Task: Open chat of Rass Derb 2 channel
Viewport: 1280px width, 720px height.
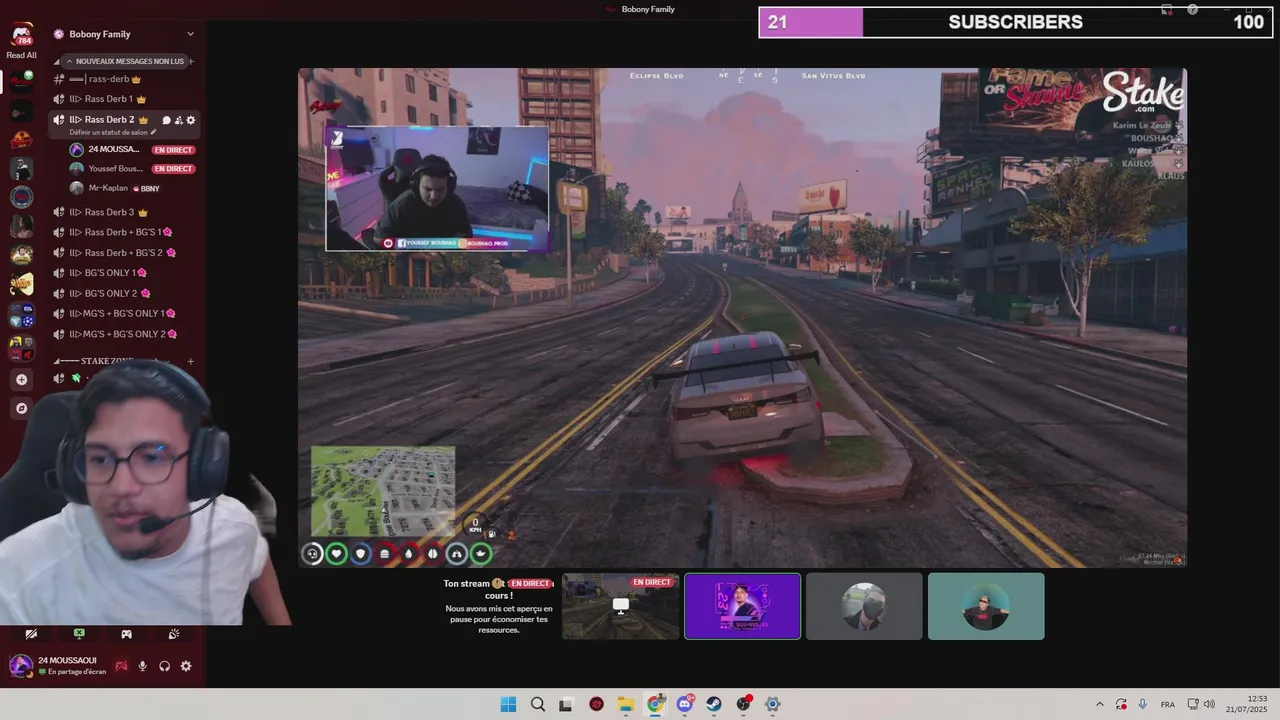Action: coord(166,120)
